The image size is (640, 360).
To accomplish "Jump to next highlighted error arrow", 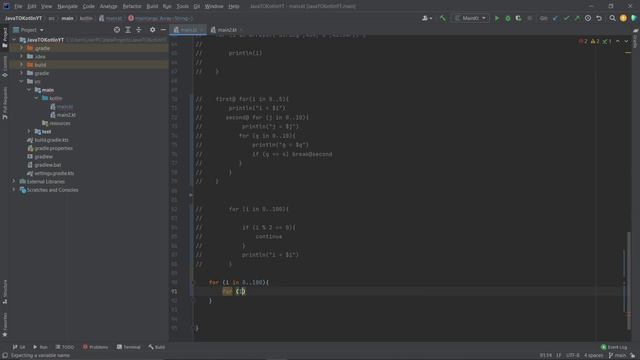I will click(x=626, y=41).
